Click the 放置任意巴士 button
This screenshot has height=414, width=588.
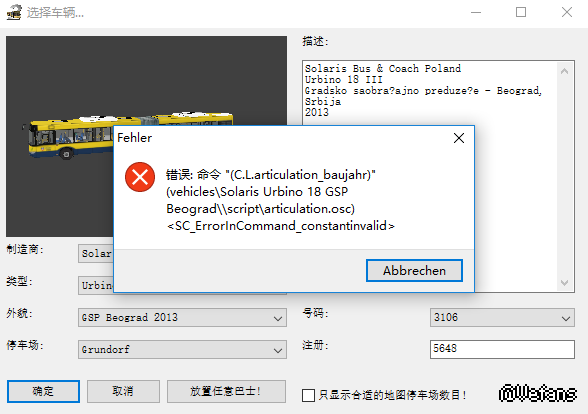pyautogui.click(x=226, y=391)
